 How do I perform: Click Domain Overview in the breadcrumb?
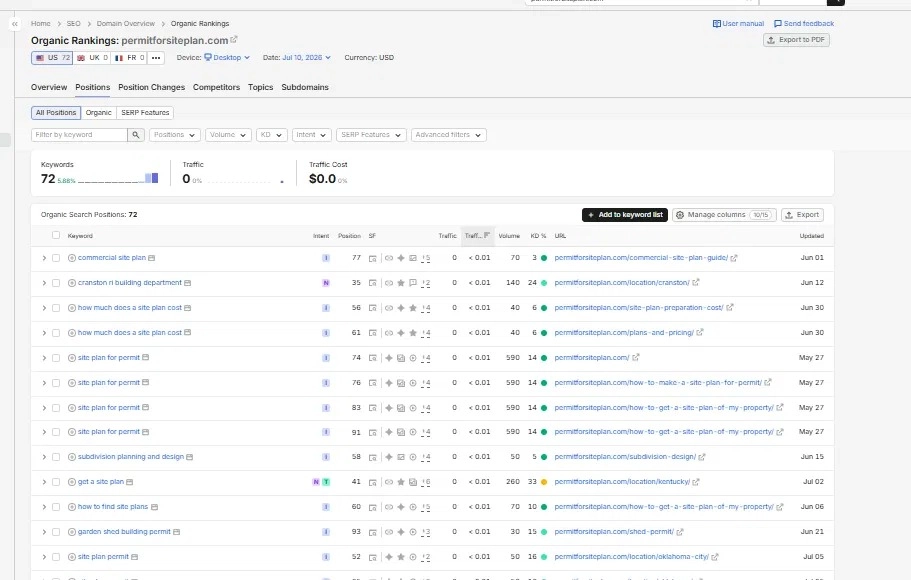(x=125, y=24)
